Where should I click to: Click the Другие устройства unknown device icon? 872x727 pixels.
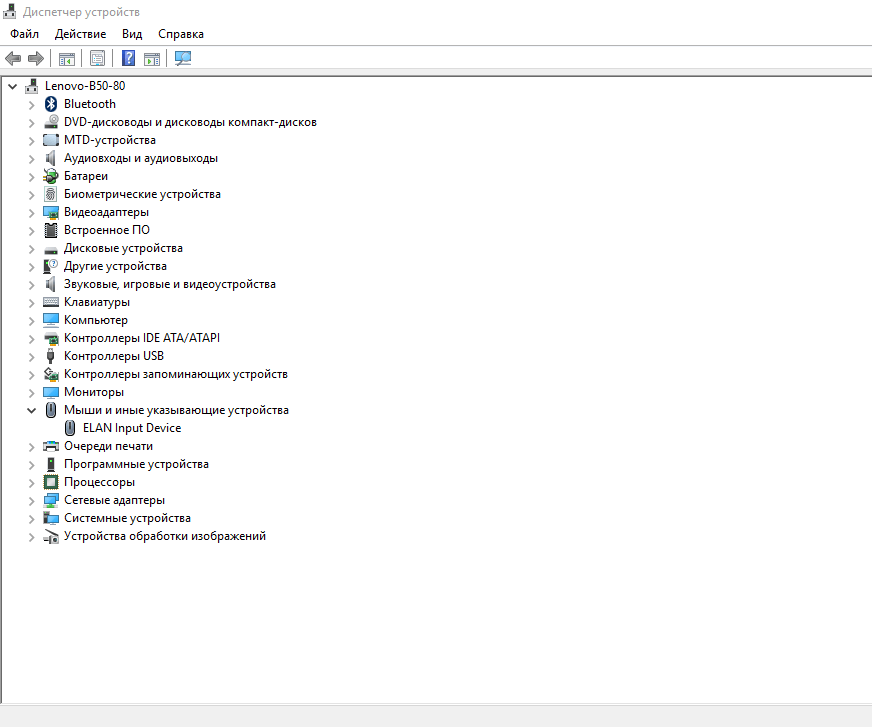(x=51, y=266)
